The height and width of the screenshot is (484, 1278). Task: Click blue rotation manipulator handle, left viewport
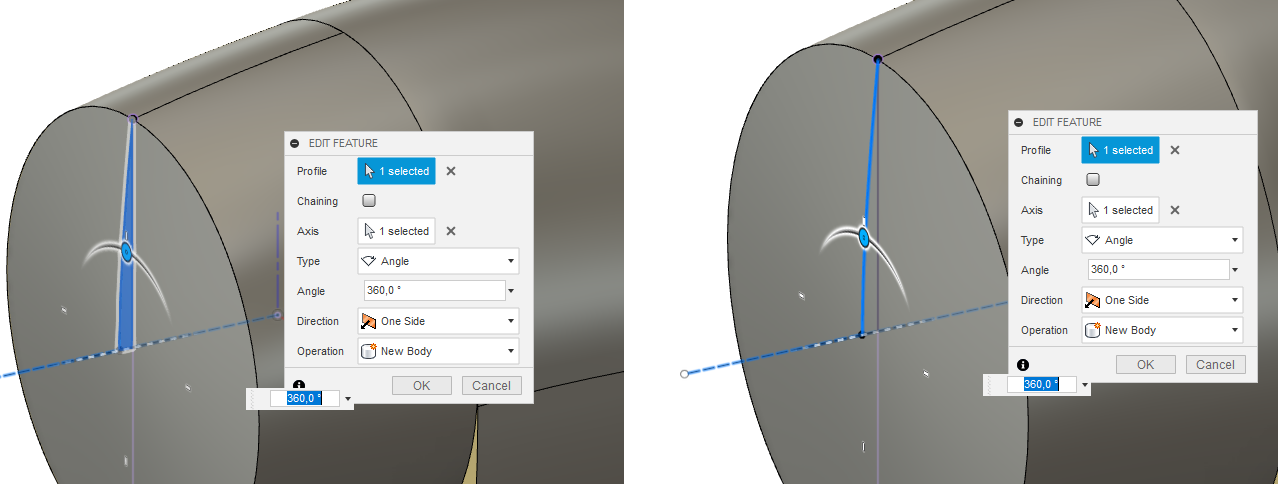[x=127, y=251]
